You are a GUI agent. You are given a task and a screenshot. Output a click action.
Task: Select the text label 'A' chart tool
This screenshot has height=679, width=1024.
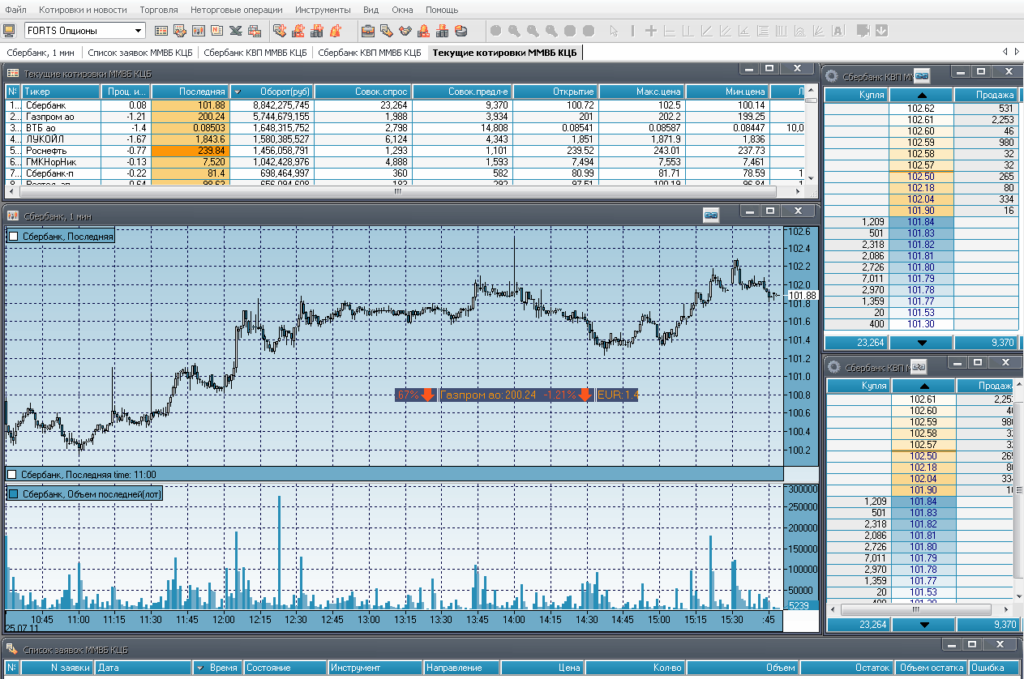click(x=839, y=31)
